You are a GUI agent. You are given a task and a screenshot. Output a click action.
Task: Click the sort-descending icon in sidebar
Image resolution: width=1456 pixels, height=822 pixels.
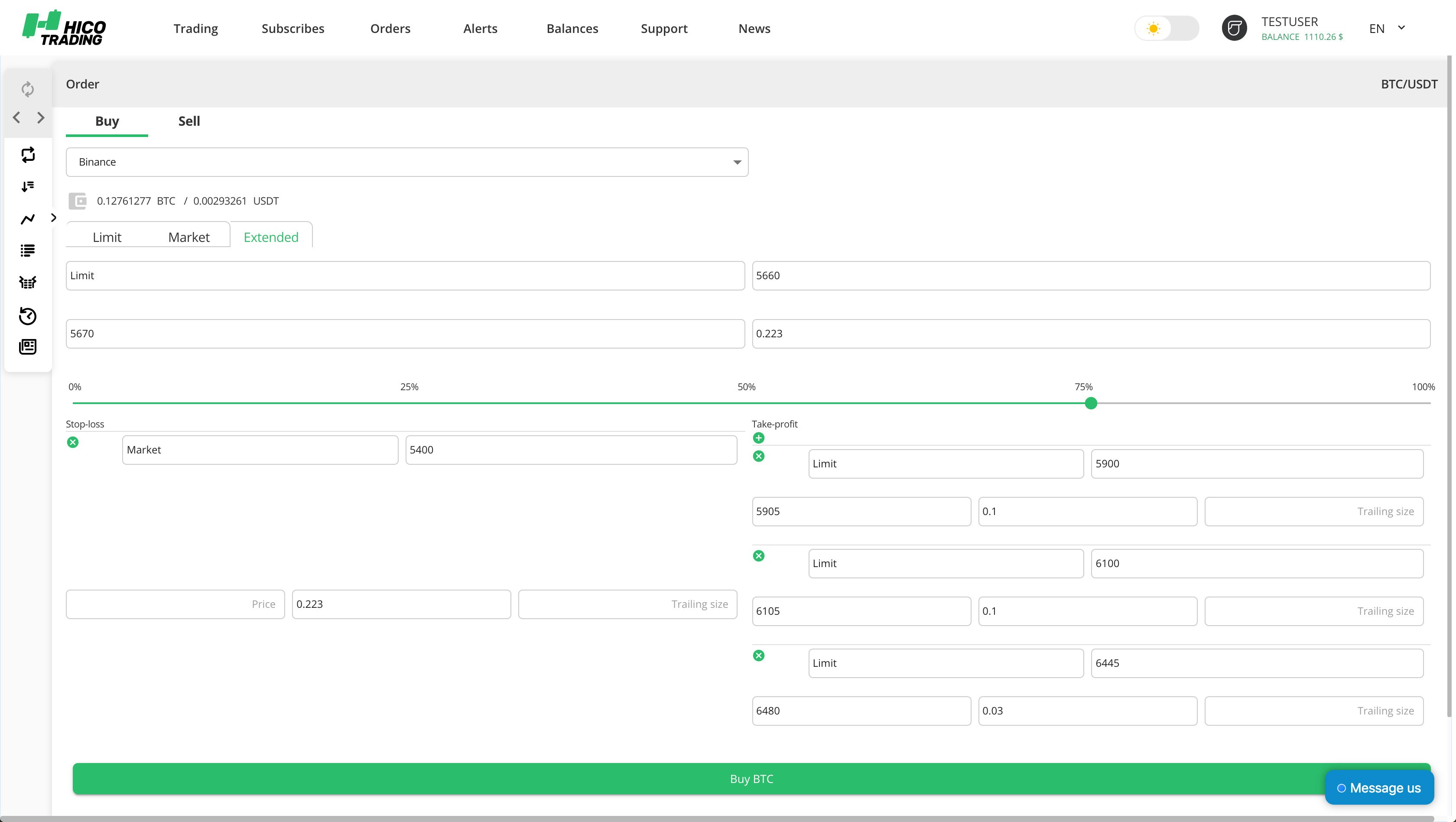pyautogui.click(x=28, y=186)
